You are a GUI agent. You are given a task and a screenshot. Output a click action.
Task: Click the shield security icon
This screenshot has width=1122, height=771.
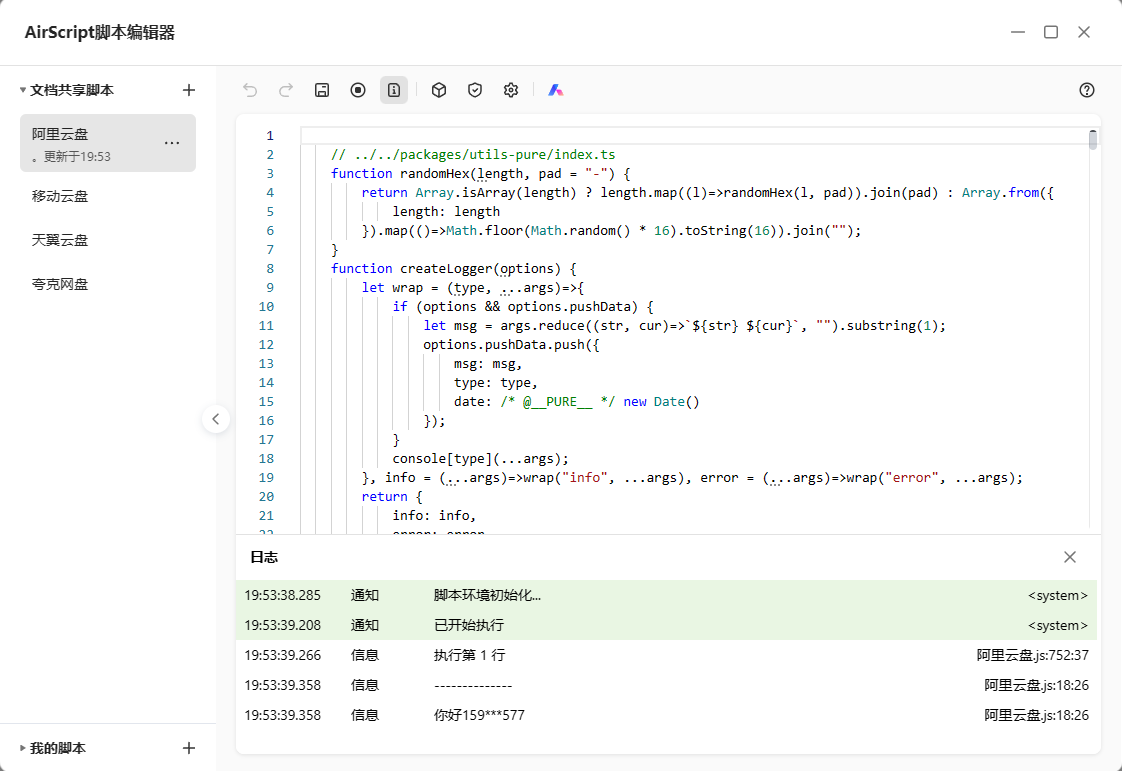click(x=475, y=90)
